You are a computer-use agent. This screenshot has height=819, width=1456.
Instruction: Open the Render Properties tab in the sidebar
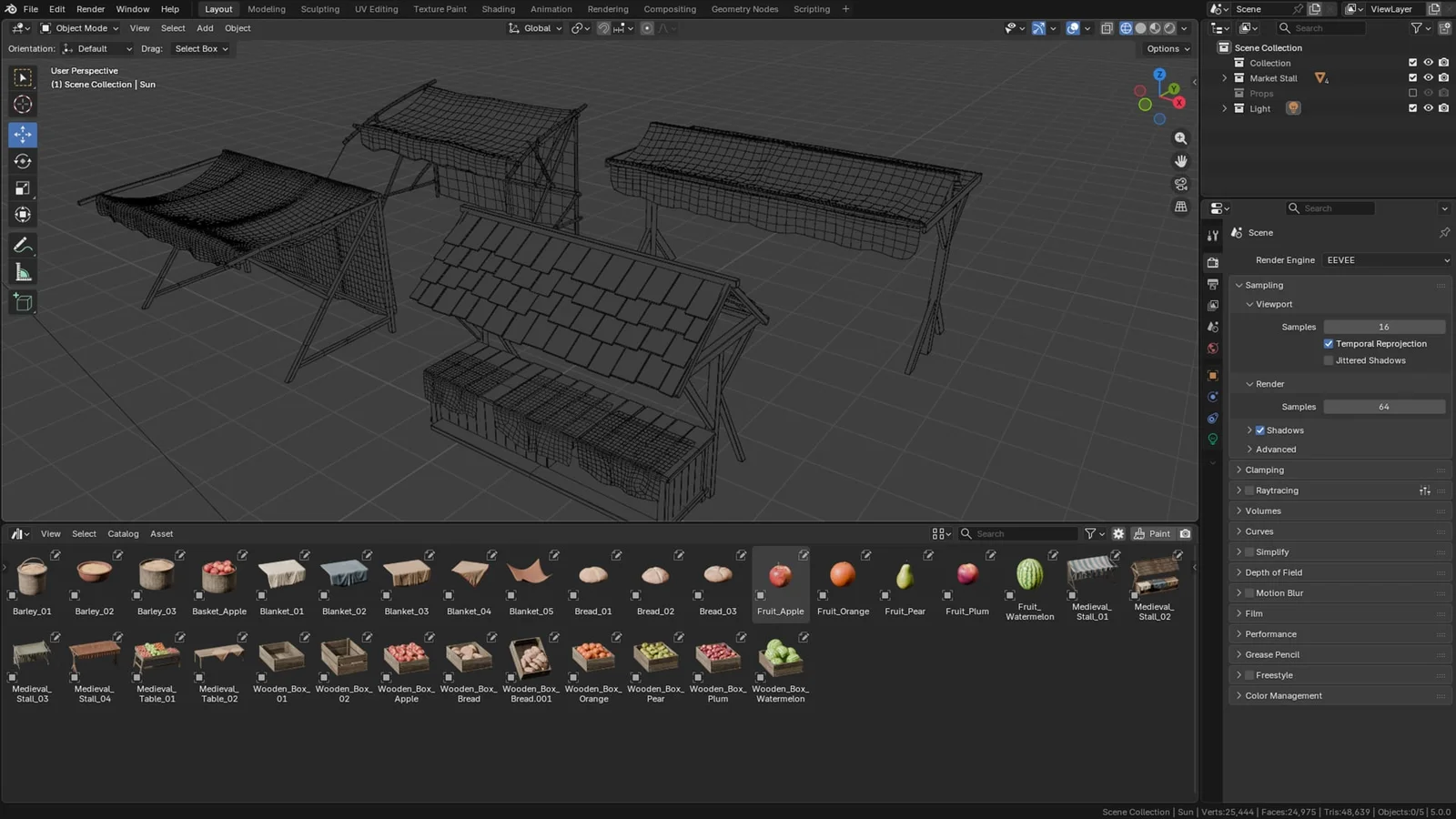coord(1212,262)
